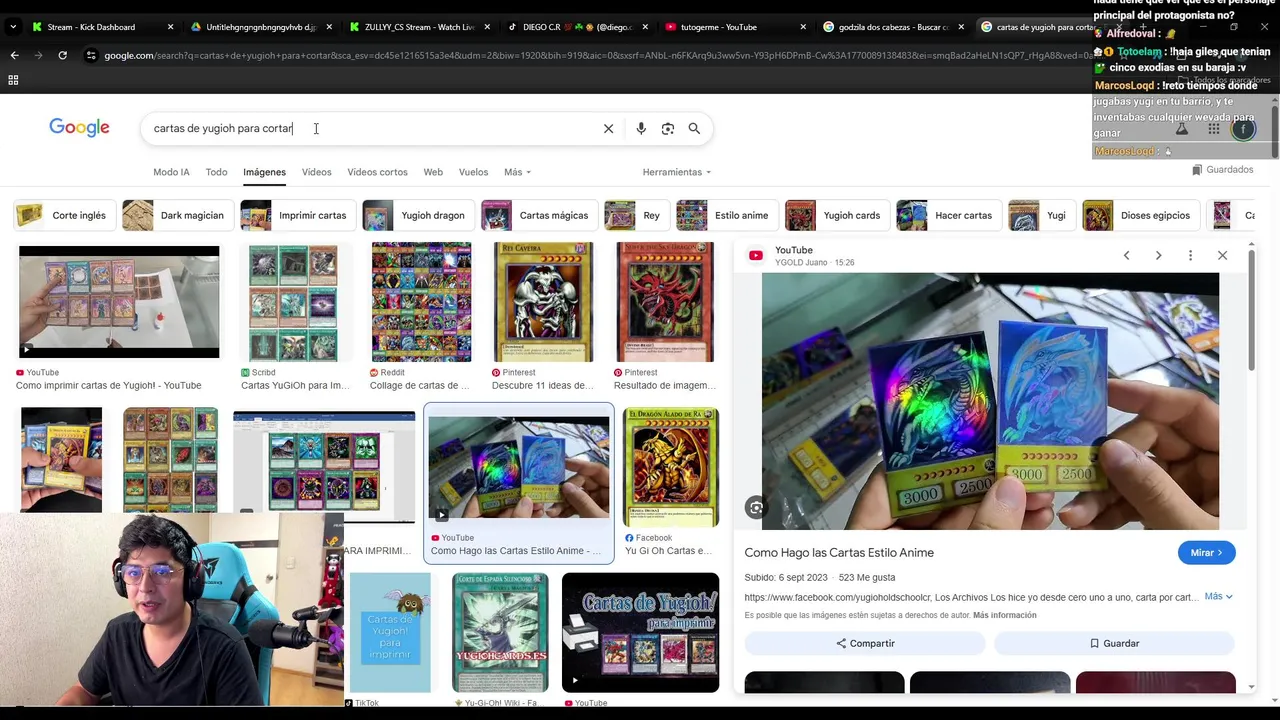Clear the Google search box text
Viewport: 1280px width, 720px height.
point(608,128)
